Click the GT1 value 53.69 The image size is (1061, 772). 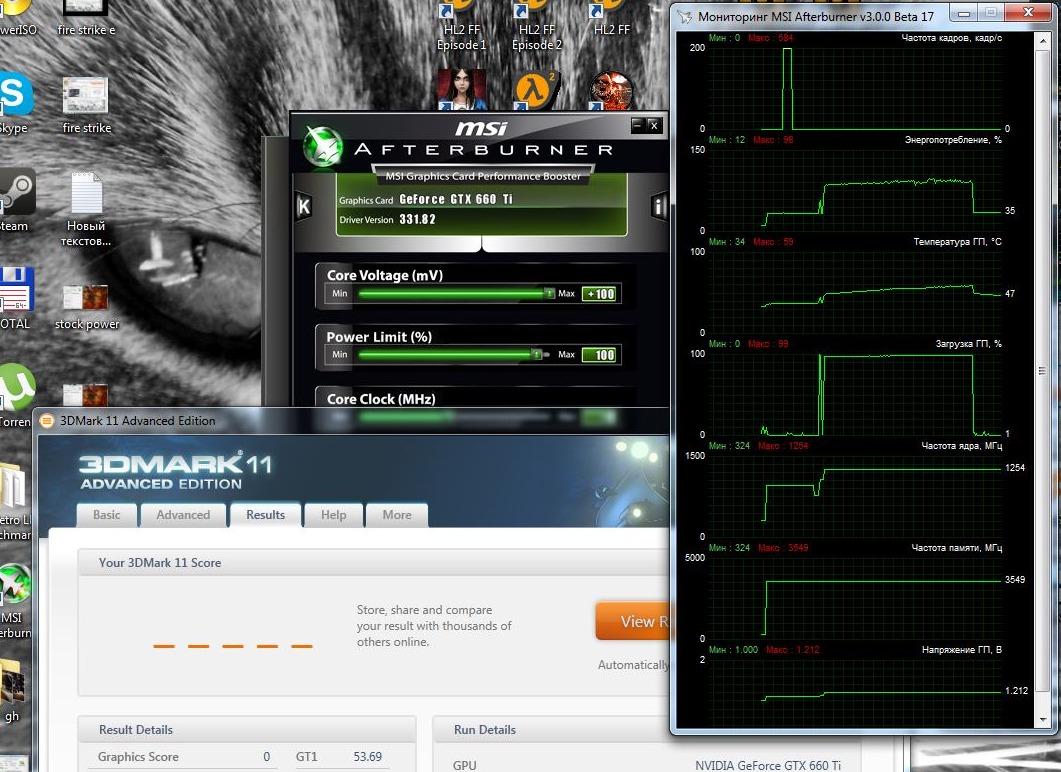pos(367,756)
